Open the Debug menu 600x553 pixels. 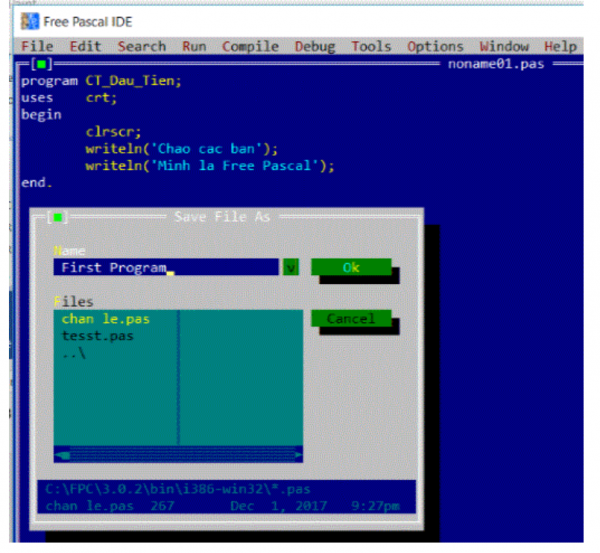pyautogui.click(x=315, y=47)
